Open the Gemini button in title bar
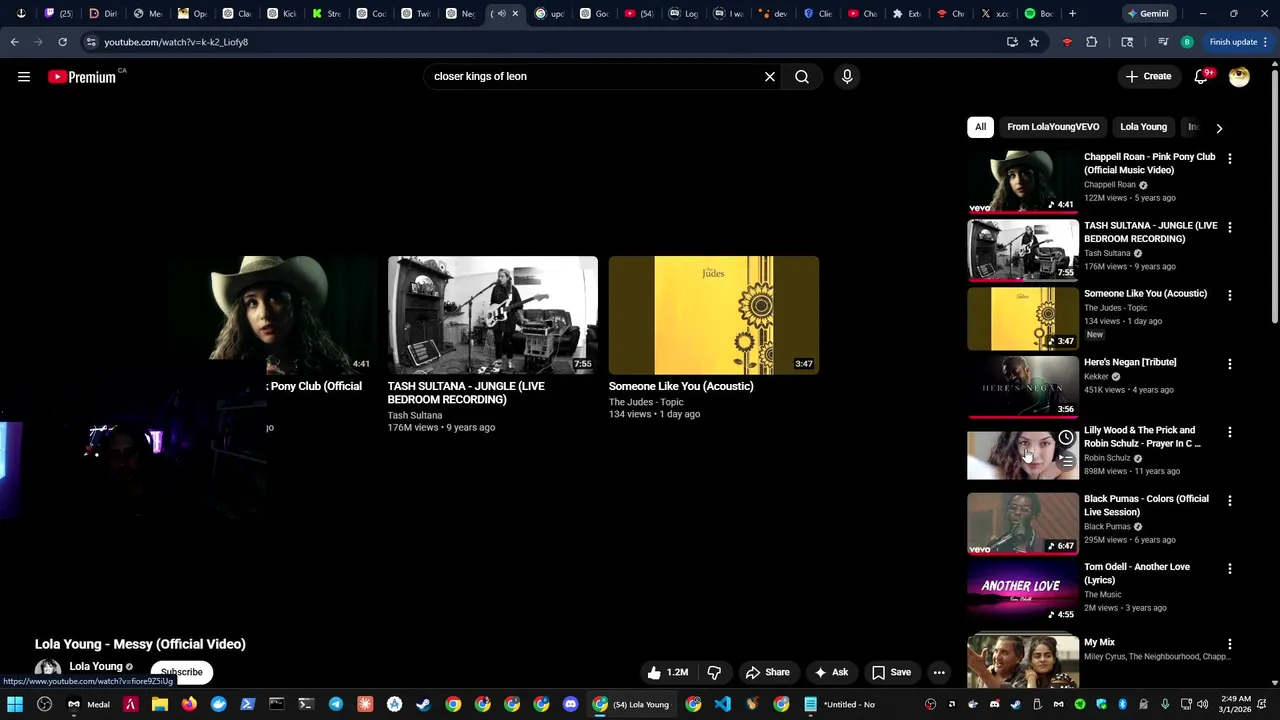1280x720 pixels. click(x=1147, y=14)
